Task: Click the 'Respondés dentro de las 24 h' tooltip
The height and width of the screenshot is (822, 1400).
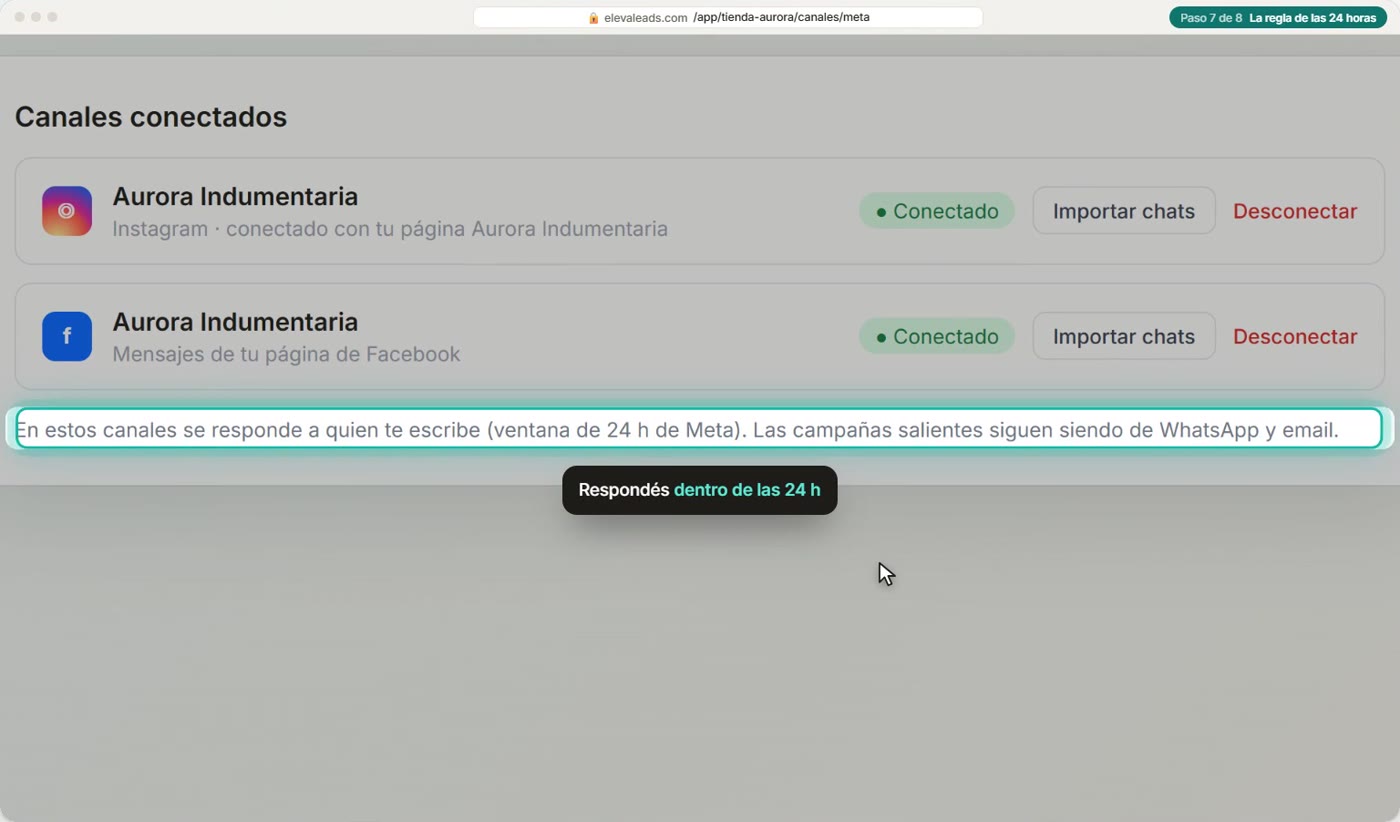Action: [x=699, y=490]
